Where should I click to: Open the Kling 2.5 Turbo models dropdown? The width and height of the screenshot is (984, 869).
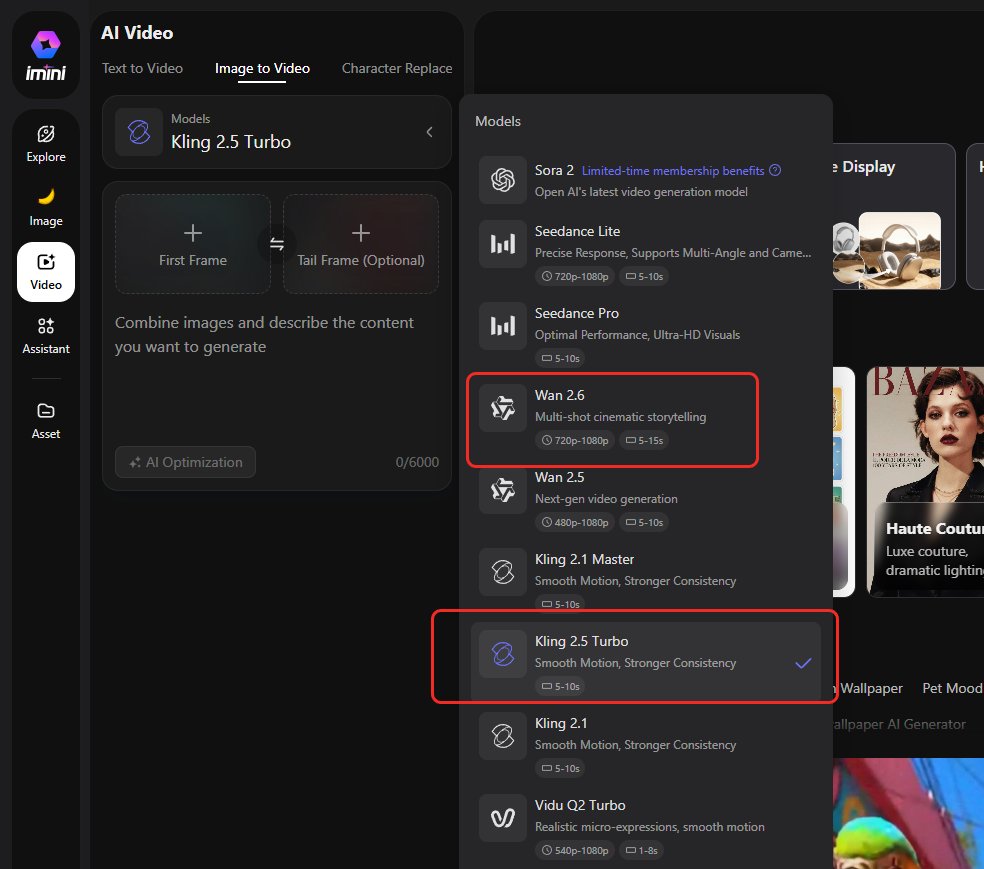pos(276,132)
